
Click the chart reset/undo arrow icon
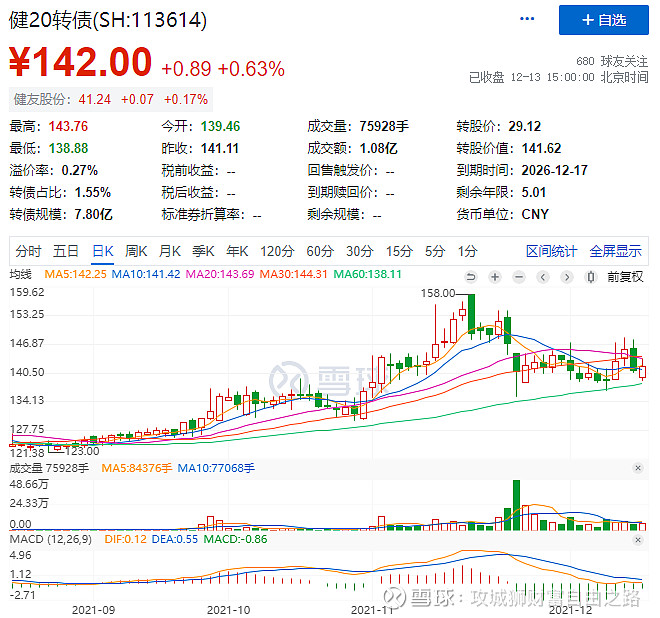coord(471,277)
